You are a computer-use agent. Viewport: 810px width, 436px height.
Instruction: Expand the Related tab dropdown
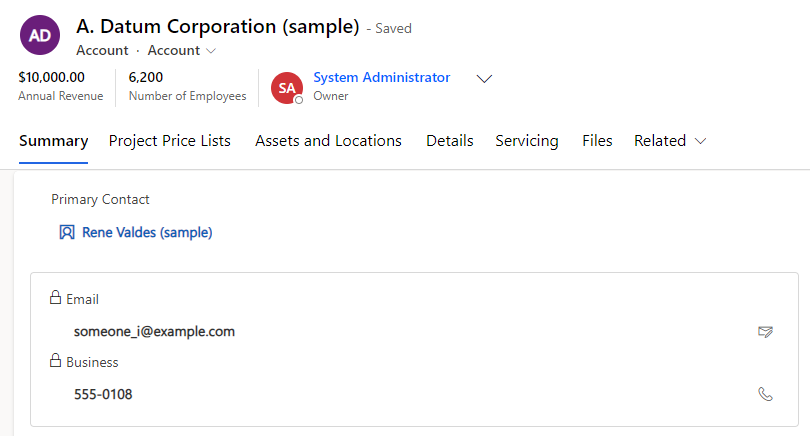point(670,141)
